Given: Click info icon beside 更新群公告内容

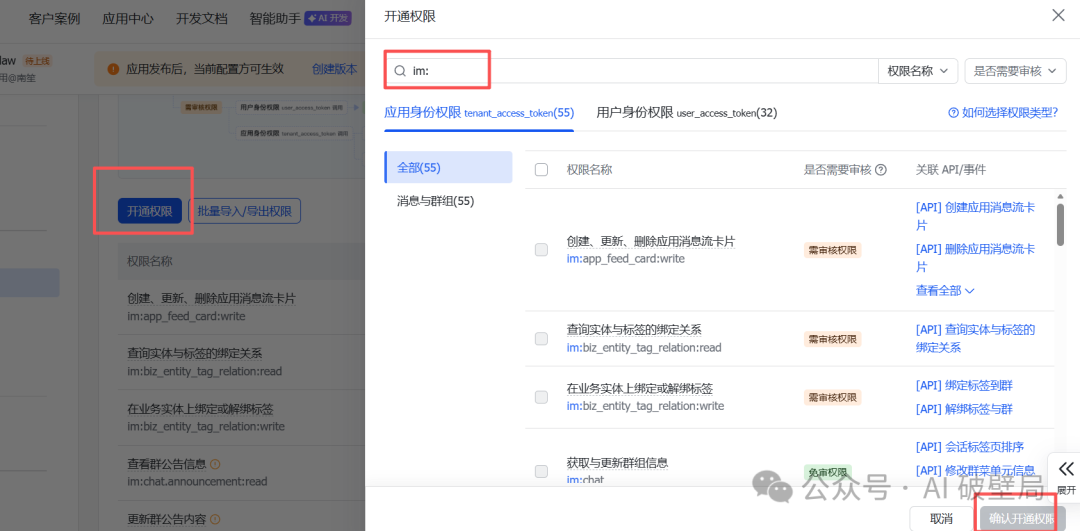Looking at the screenshot, I should point(214,519).
